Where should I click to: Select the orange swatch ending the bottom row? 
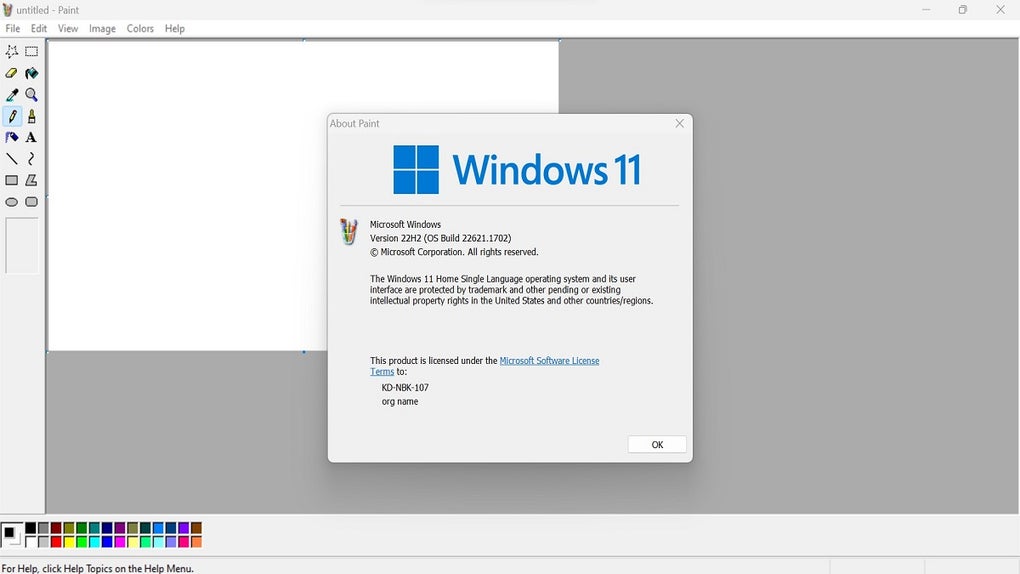196,541
